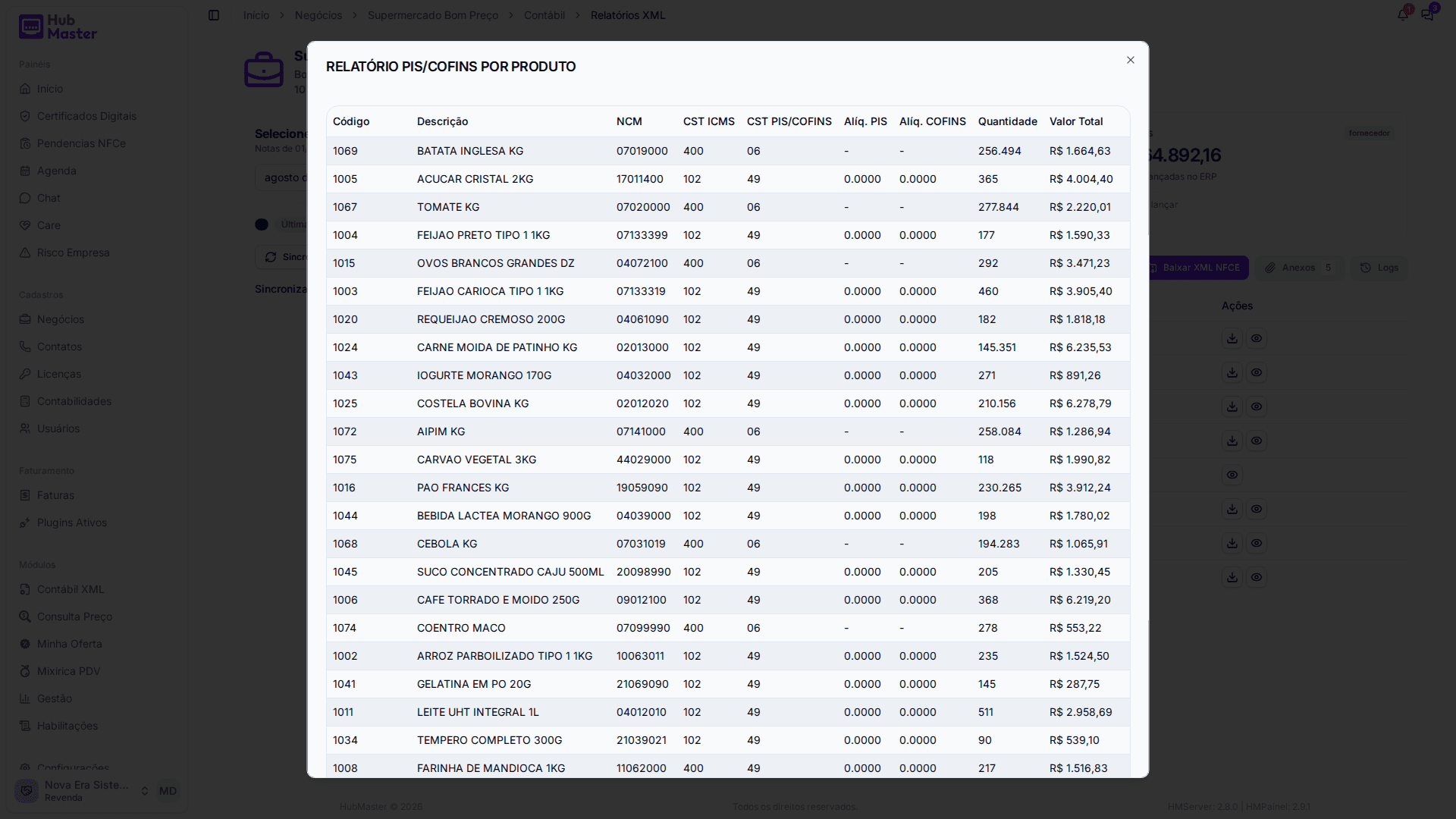Click the Negócios briefcase icon
1456x819 pixels.
[25, 319]
